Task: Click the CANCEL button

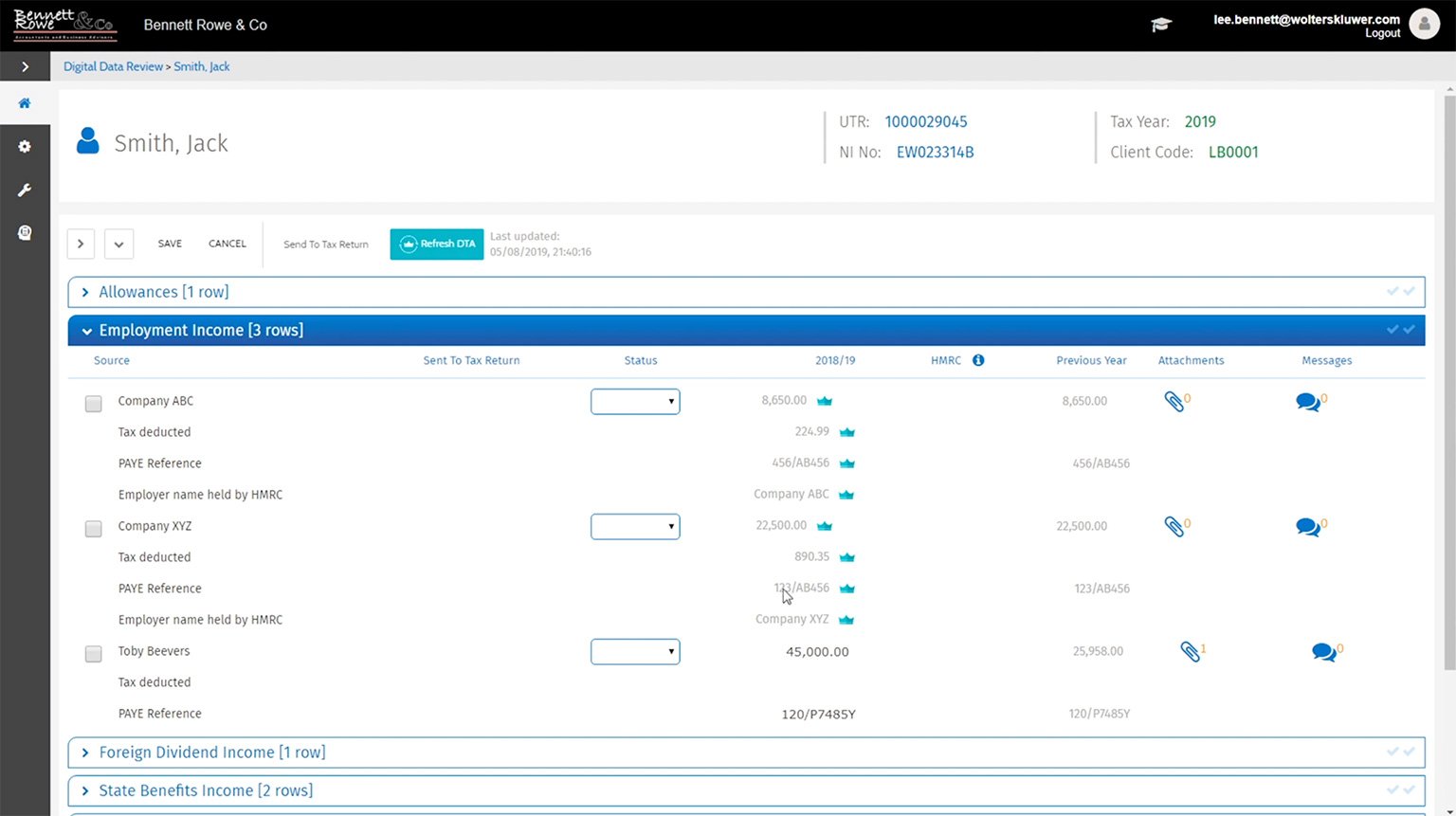Action: click(x=227, y=244)
